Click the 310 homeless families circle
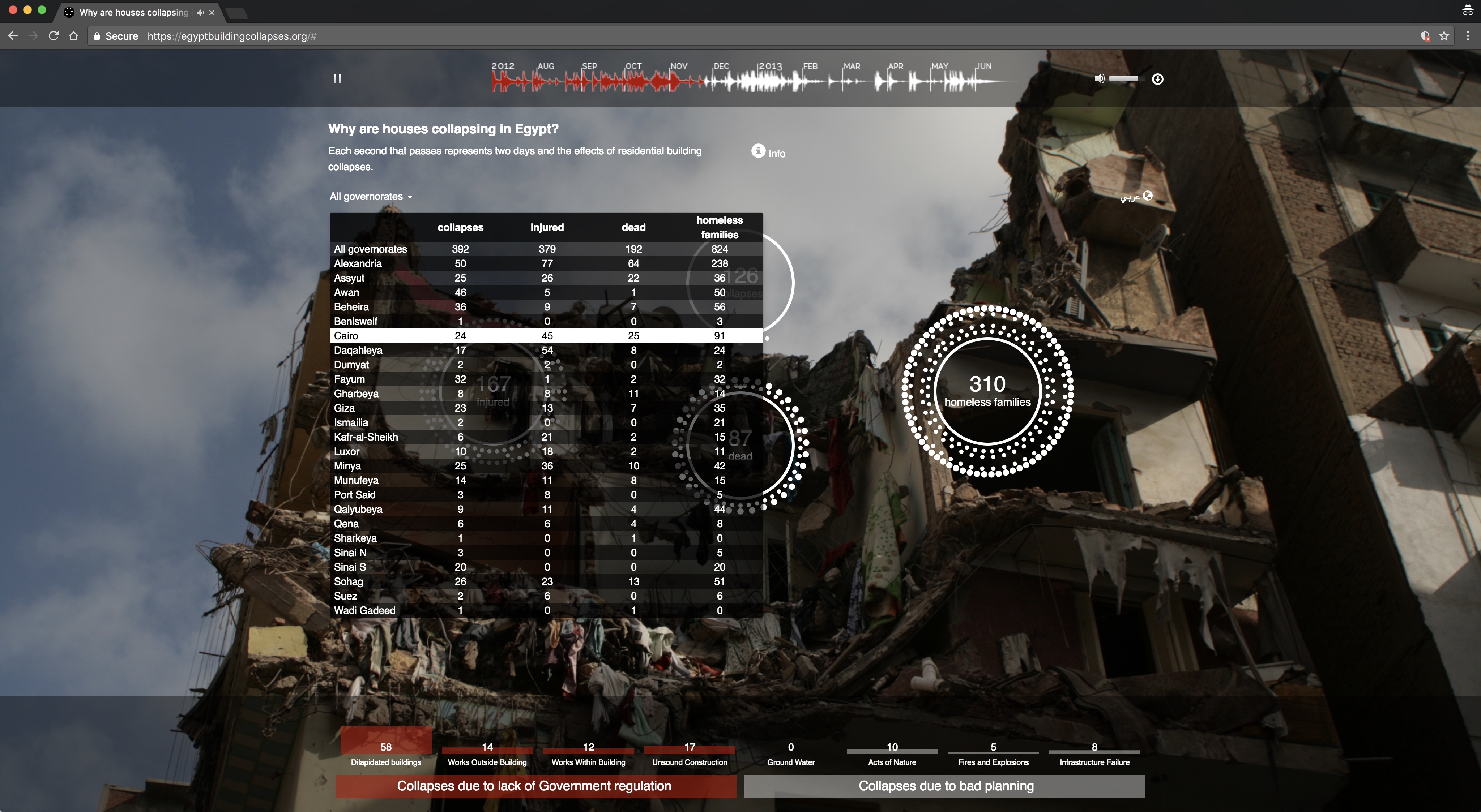 pos(987,391)
